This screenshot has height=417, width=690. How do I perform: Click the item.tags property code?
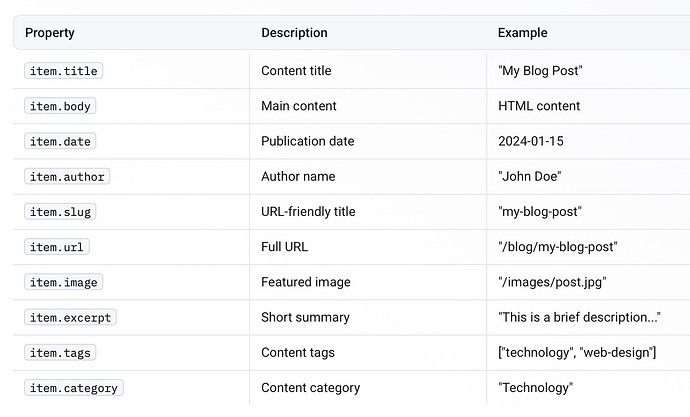click(60, 352)
